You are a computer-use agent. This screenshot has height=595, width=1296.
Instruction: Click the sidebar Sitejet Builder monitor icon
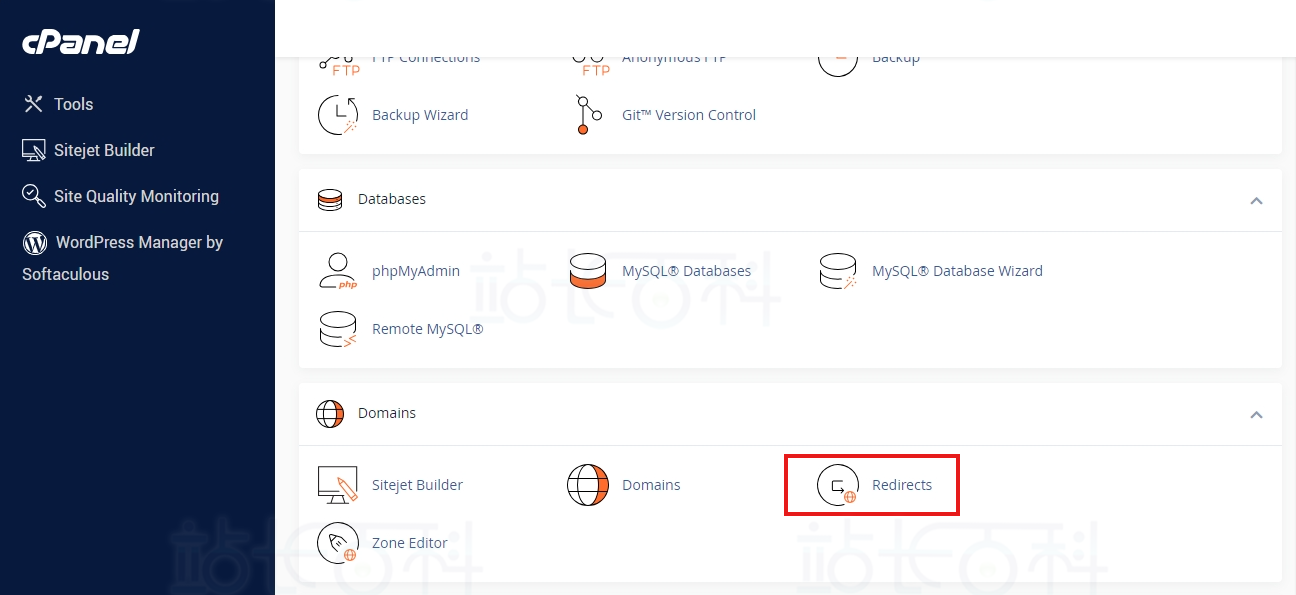34,150
